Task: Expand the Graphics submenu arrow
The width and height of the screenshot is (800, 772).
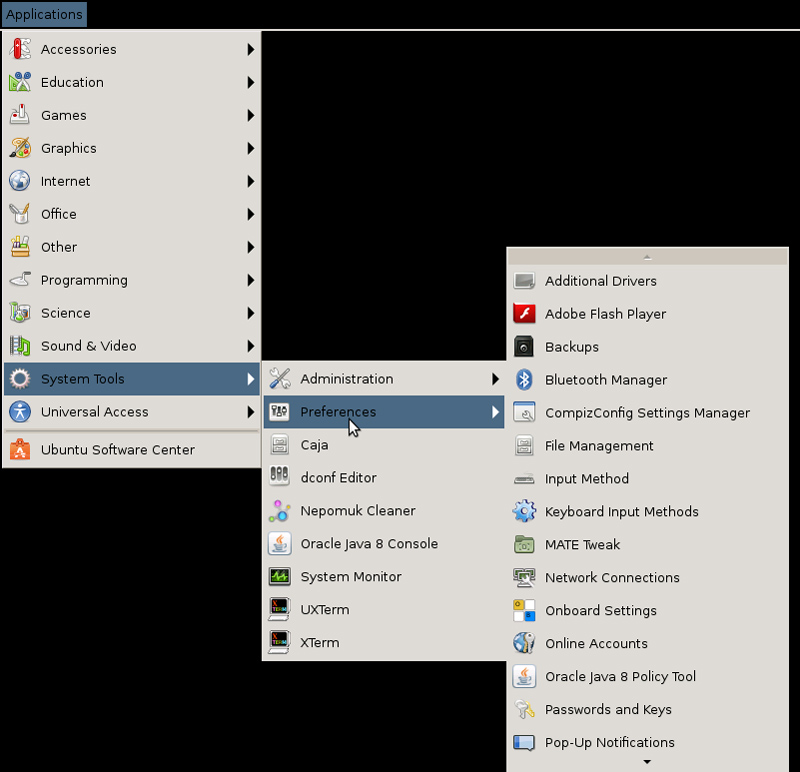Action: [x=251, y=148]
